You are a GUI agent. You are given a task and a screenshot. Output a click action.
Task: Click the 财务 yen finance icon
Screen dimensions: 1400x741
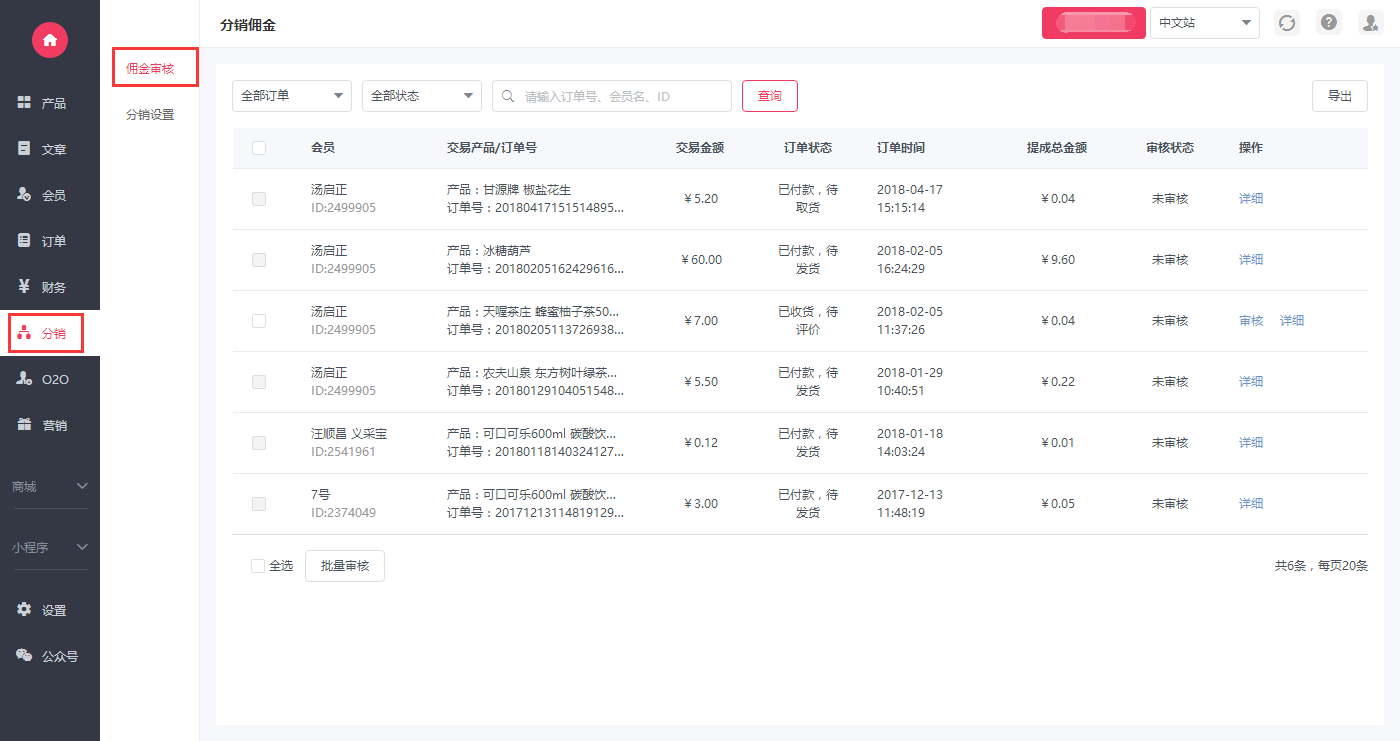tap(25, 287)
